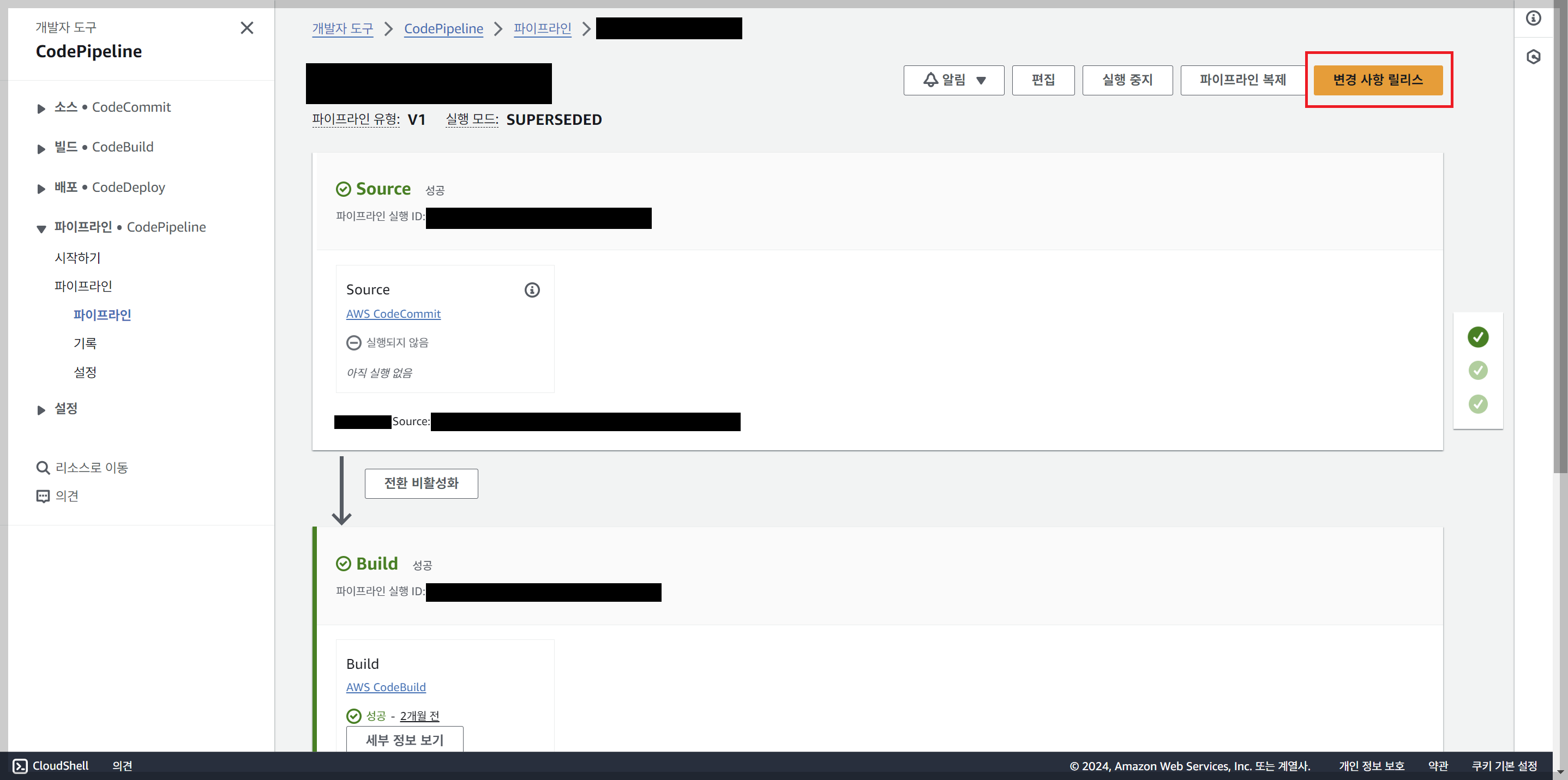Open the AWS CodeCommit link in Source card
This screenshot has height=780, width=1568.
click(393, 314)
